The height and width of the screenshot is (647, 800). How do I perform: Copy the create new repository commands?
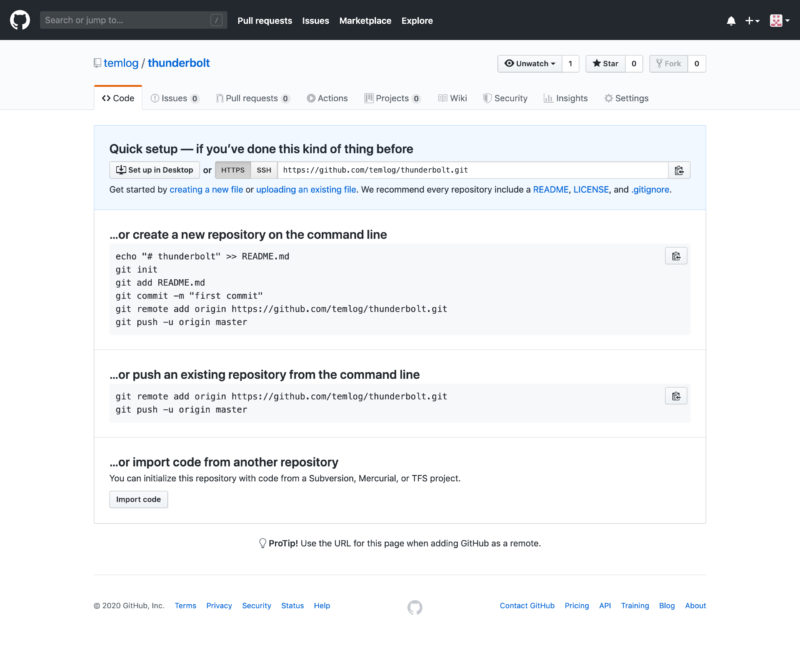[x=676, y=256]
